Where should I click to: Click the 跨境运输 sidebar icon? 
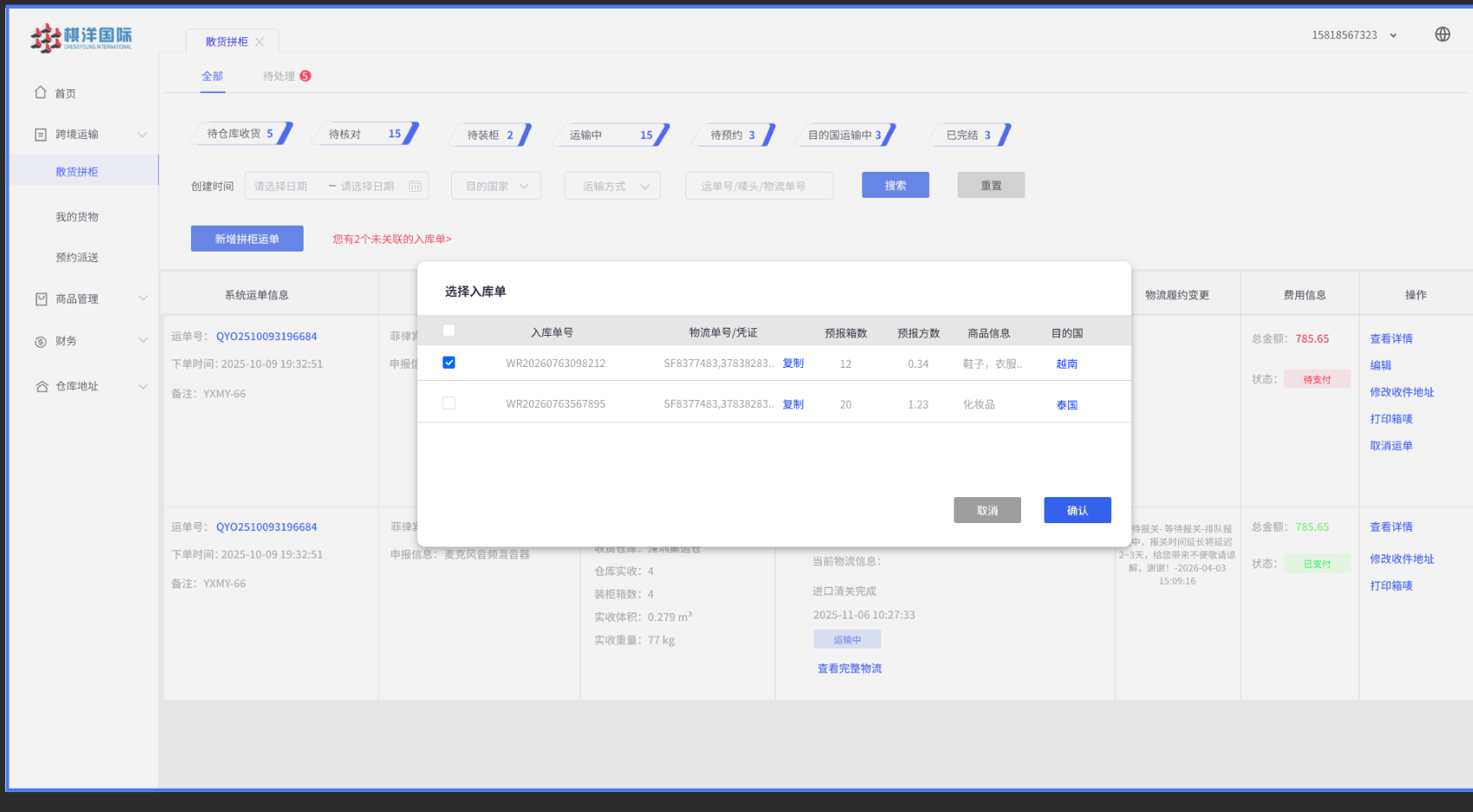(41, 134)
